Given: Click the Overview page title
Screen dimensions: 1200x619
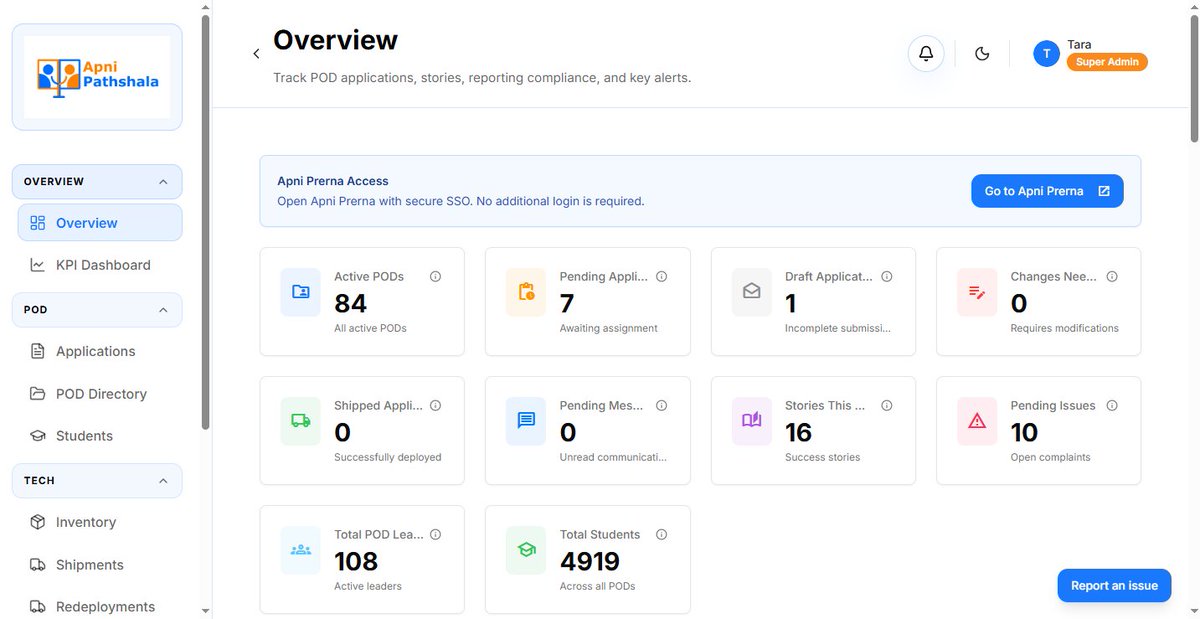Looking at the screenshot, I should click(335, 40).
